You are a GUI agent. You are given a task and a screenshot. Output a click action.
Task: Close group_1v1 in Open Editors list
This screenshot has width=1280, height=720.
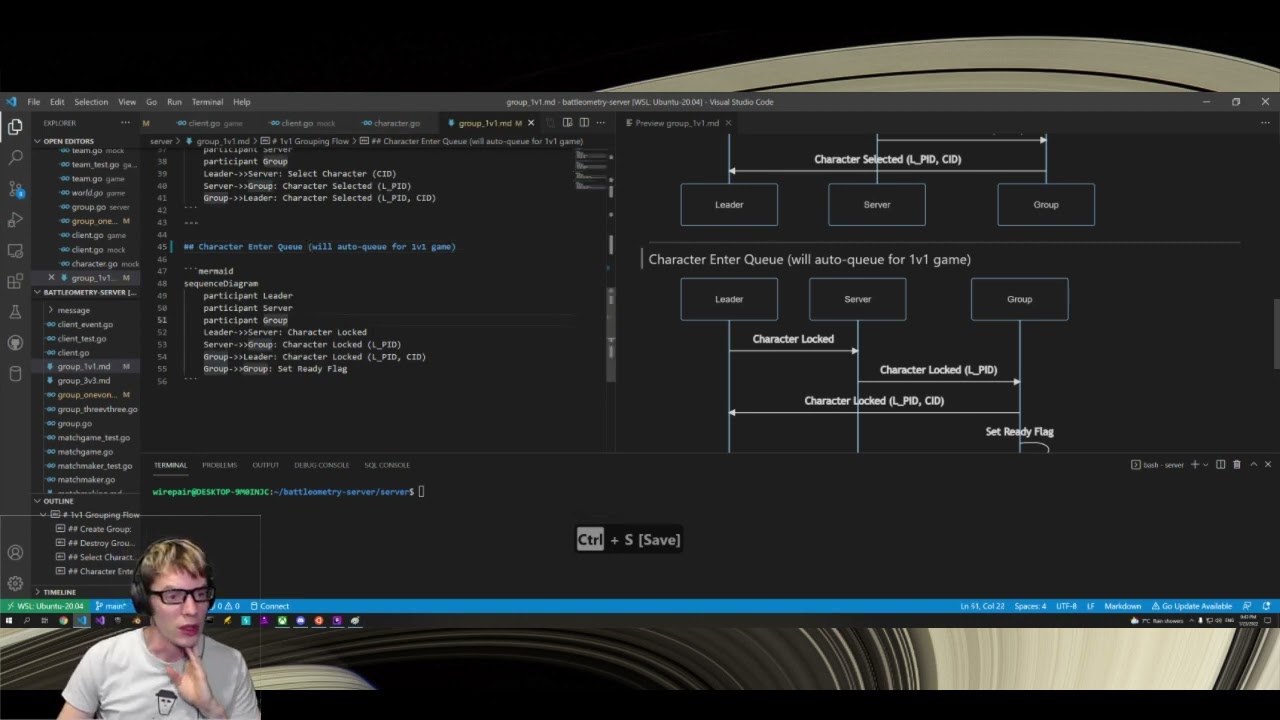pyautogui.click(x=52, y=278)
